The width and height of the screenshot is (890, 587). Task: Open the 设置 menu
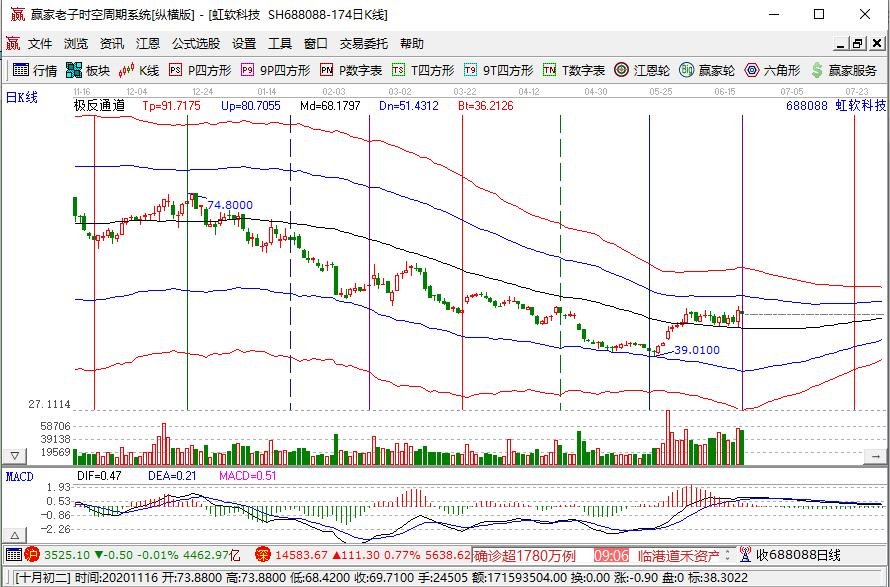click(244, 44)
